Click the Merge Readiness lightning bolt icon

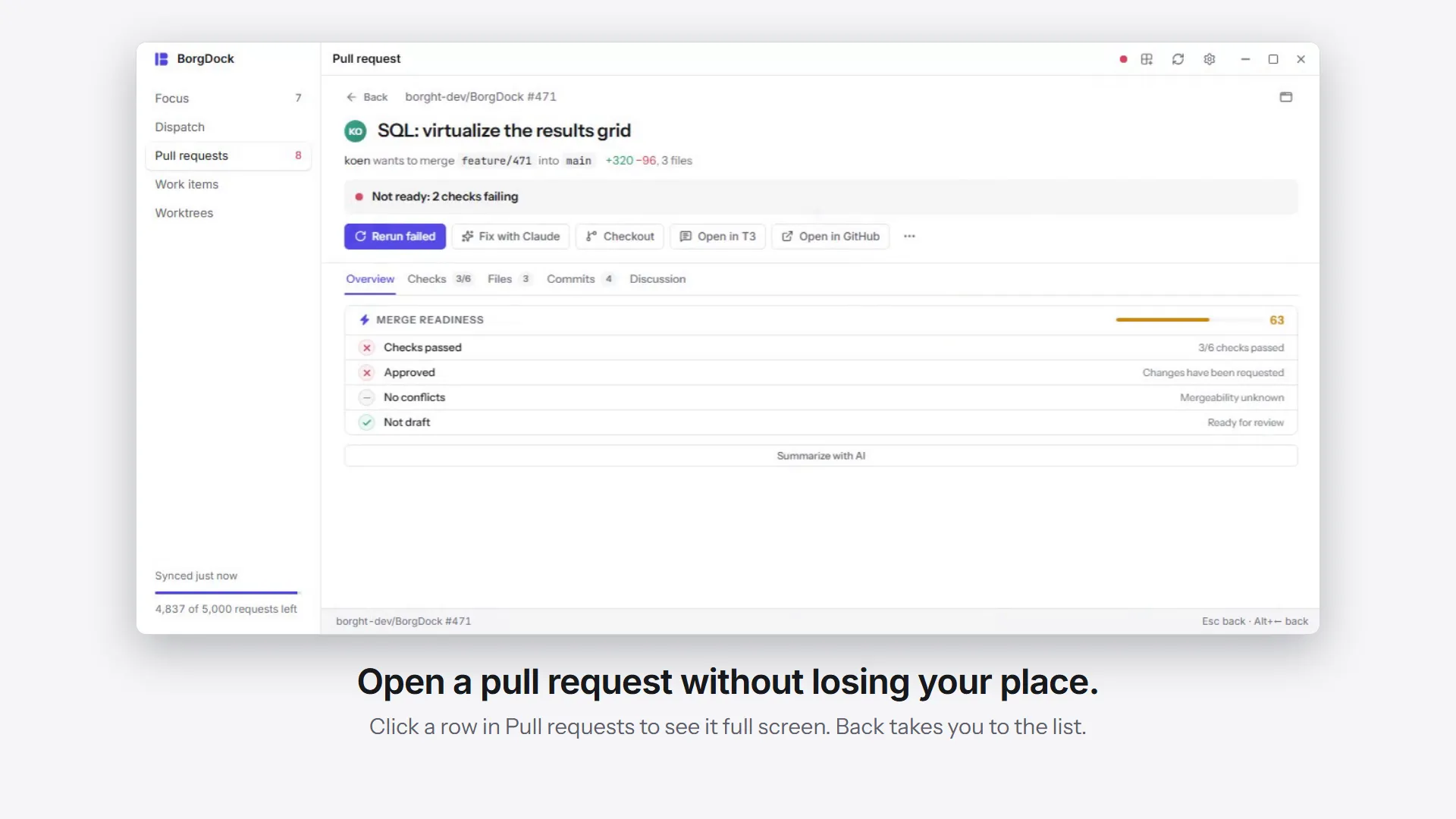point(365,320)
